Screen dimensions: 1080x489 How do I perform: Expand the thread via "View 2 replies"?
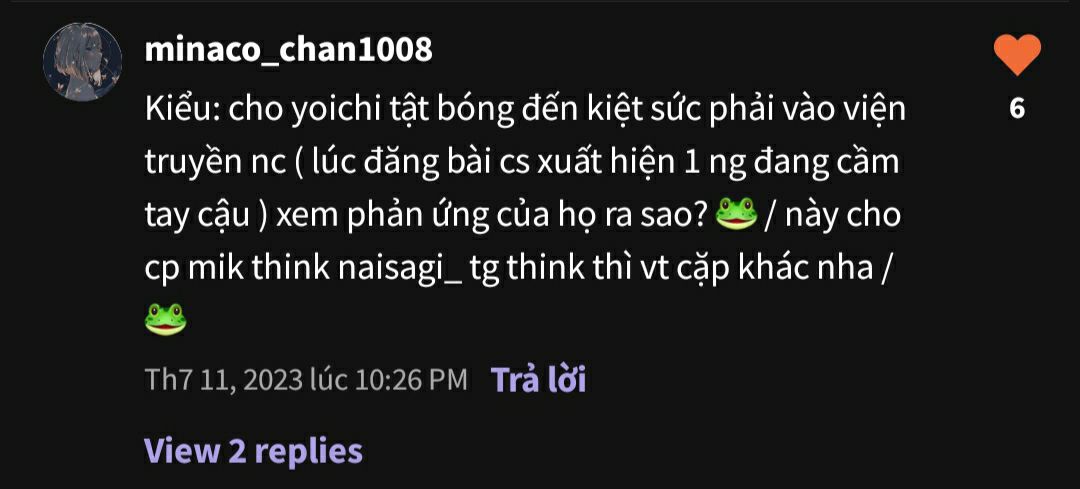[x=253, y=450]
